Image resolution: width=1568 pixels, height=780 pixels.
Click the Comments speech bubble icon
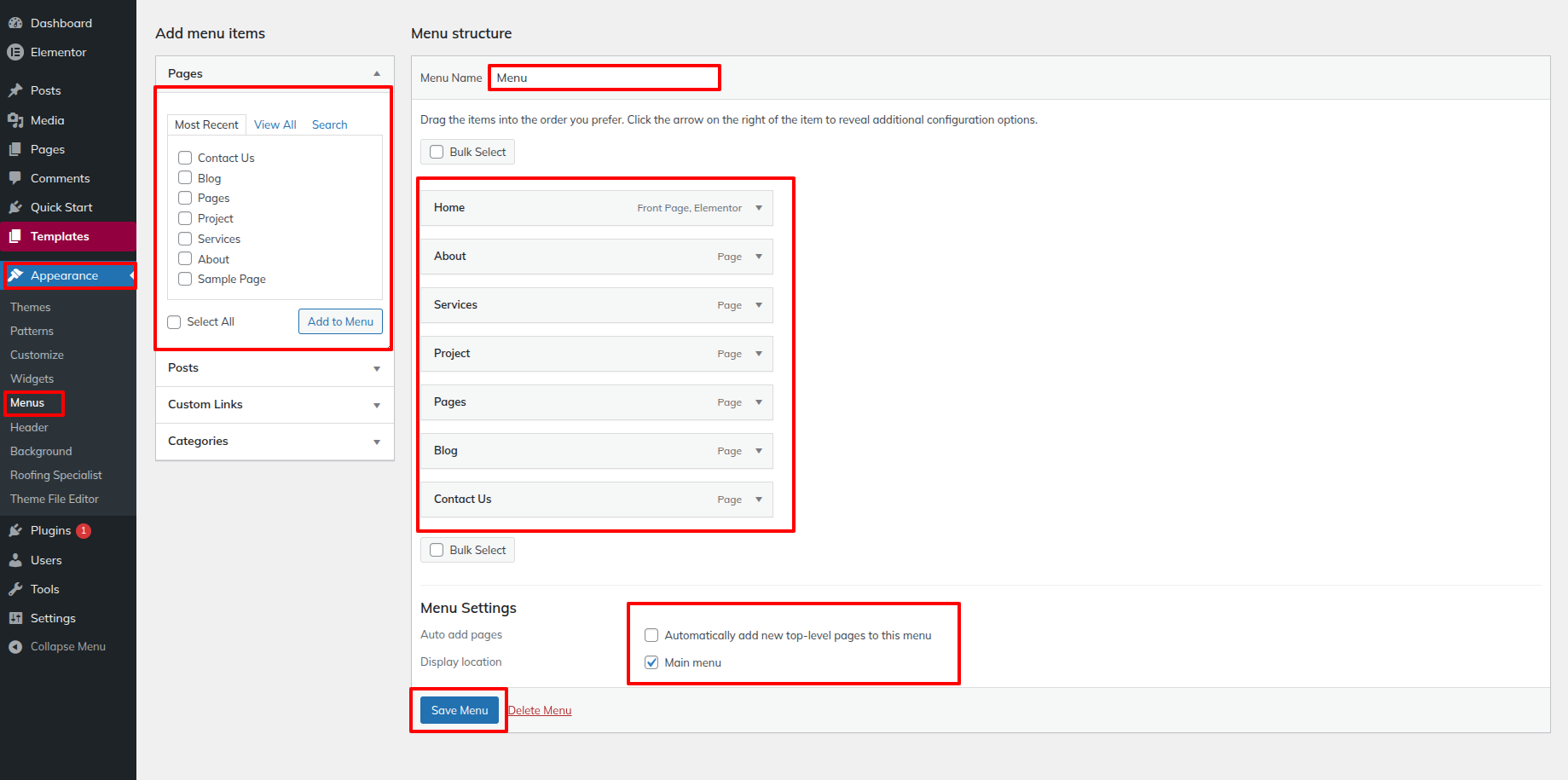click(x=15, y=178)
